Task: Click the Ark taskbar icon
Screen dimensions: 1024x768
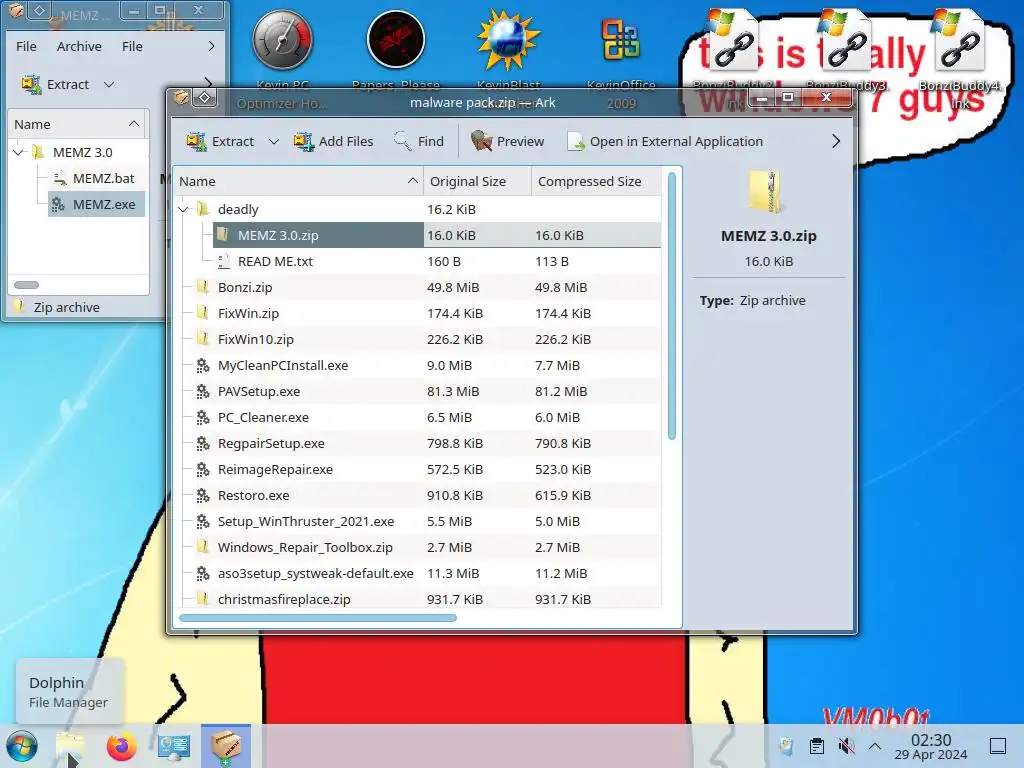Action: click(x=226, y=746)
